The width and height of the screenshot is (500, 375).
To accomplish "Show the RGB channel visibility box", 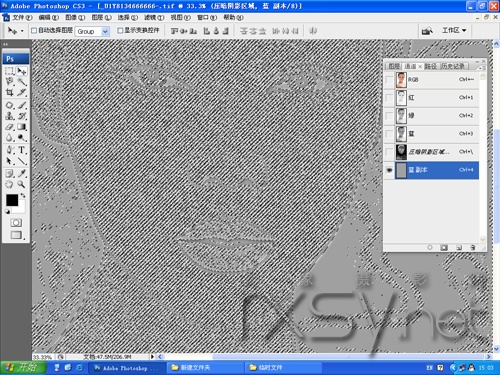I will point(389,80).
